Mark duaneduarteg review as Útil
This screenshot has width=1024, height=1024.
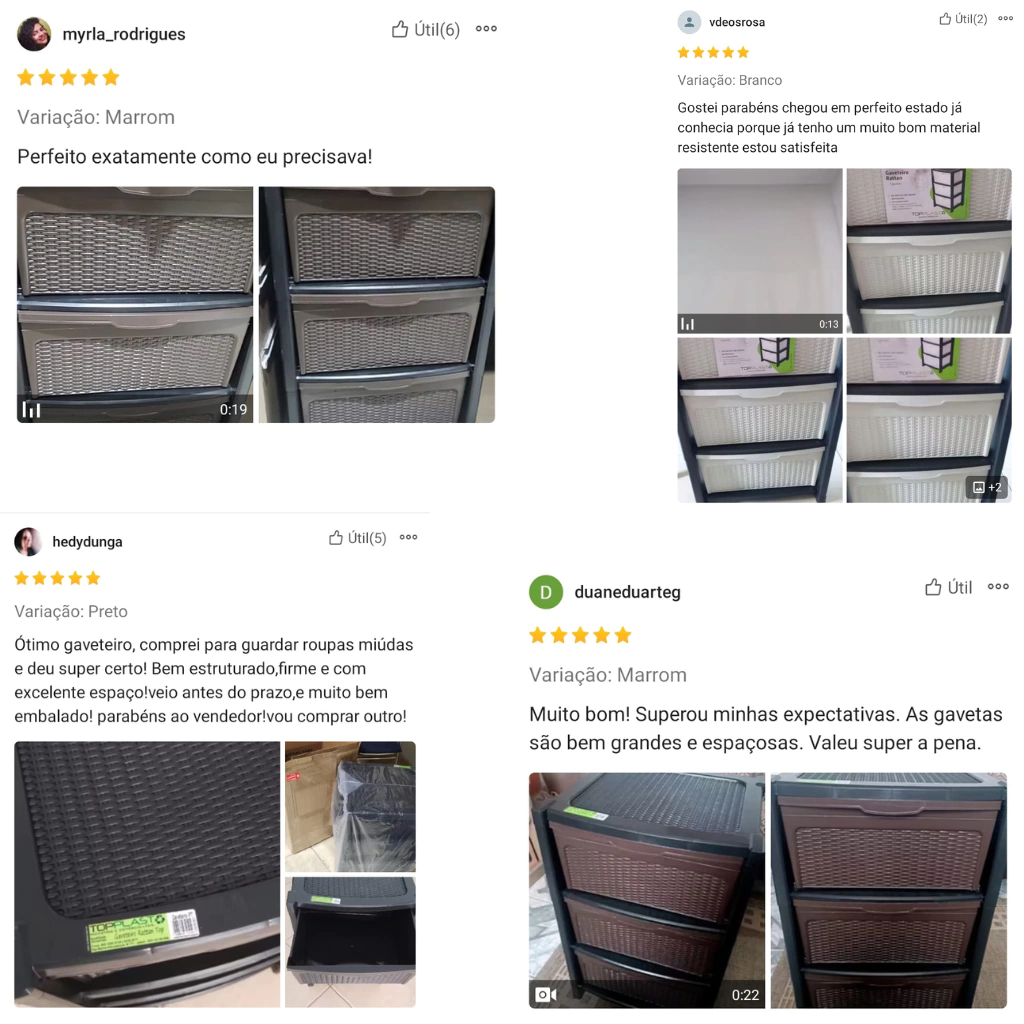(948, 587)
